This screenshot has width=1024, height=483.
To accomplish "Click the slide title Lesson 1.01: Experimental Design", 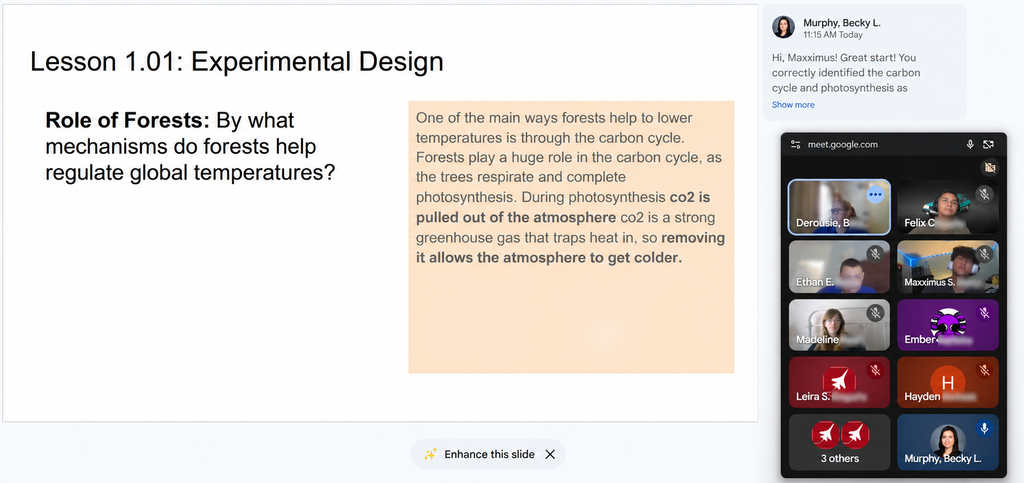I will 237,62.
